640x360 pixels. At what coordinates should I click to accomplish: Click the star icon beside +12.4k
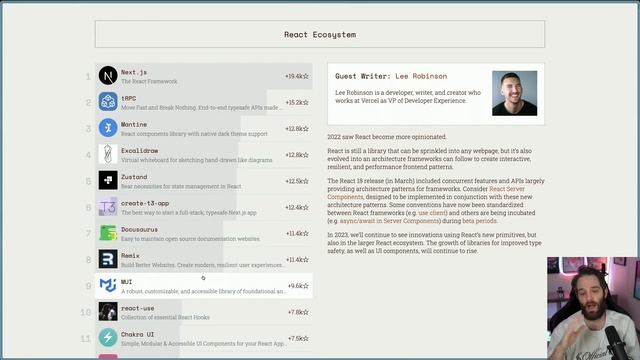click(306, 207)
